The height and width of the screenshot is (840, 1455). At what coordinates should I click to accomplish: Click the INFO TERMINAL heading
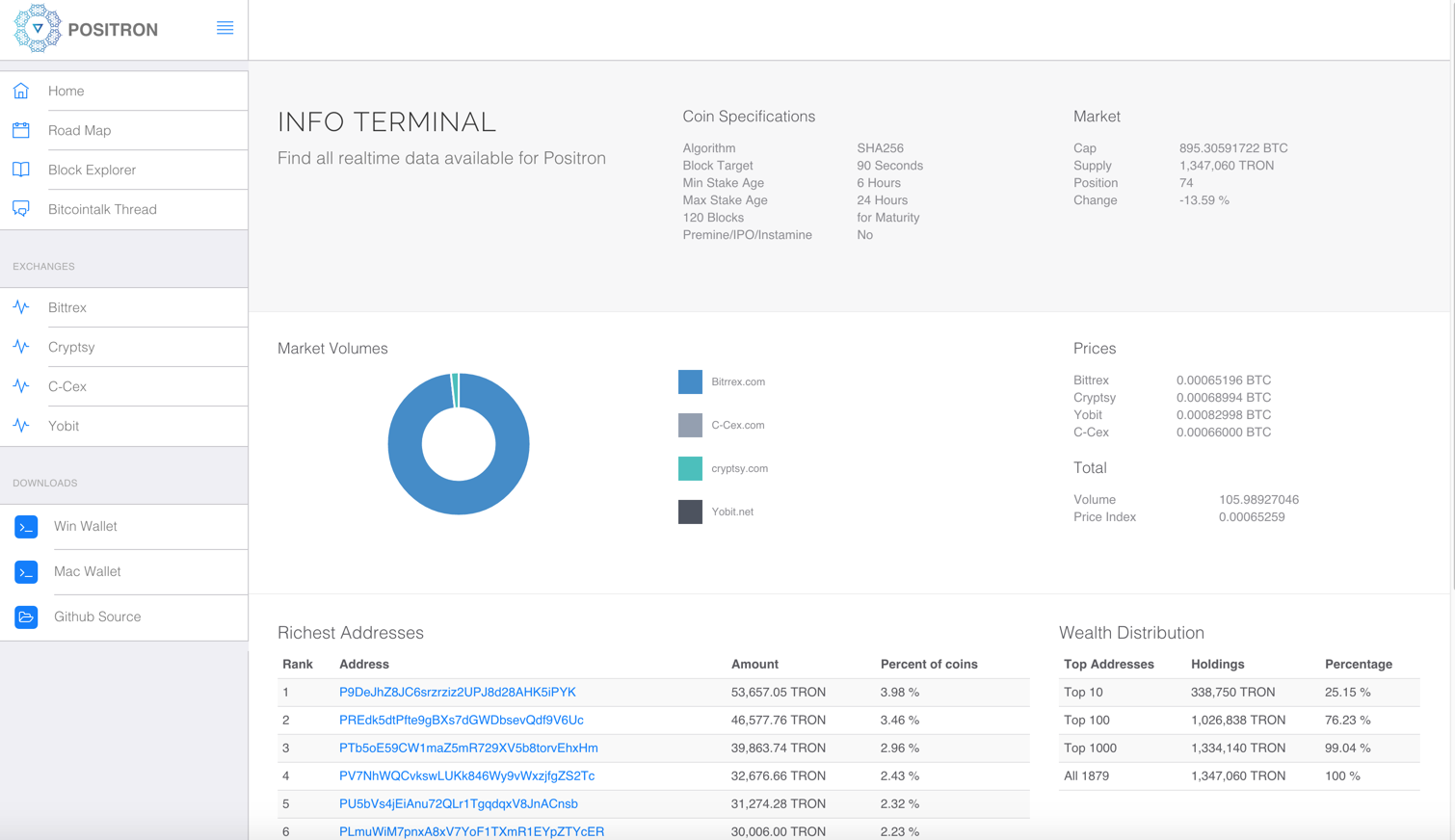387,121
